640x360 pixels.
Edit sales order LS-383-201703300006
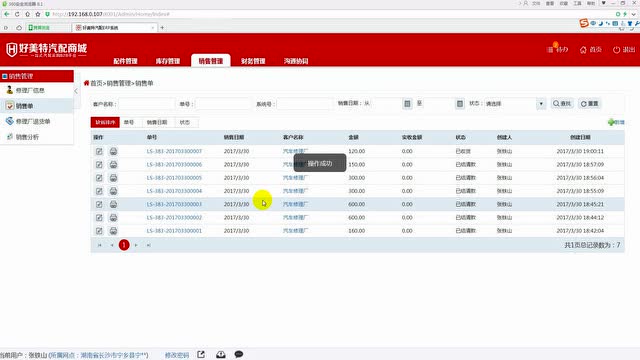click(x=99, y=164)
